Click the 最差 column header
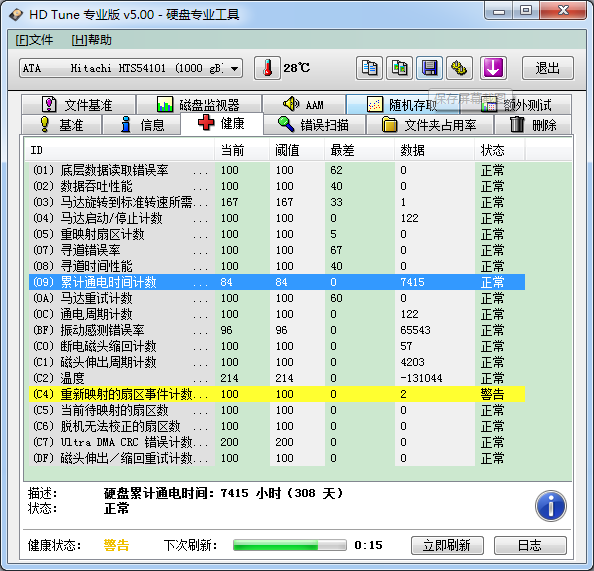Image resolution: width=594 pixels, height=571 pixels. (360, 150)
